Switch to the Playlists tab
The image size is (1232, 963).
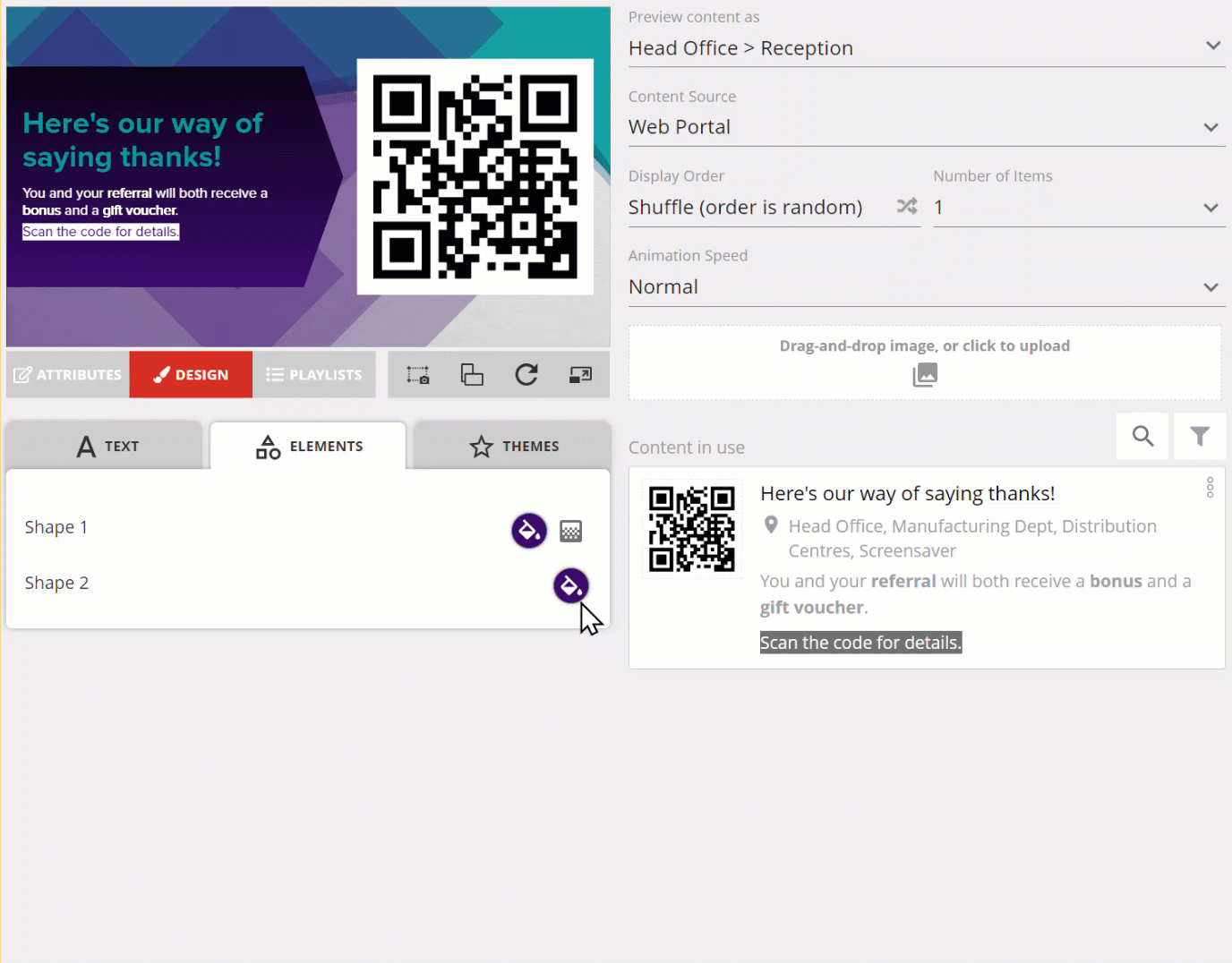click(x=314, y=375)
